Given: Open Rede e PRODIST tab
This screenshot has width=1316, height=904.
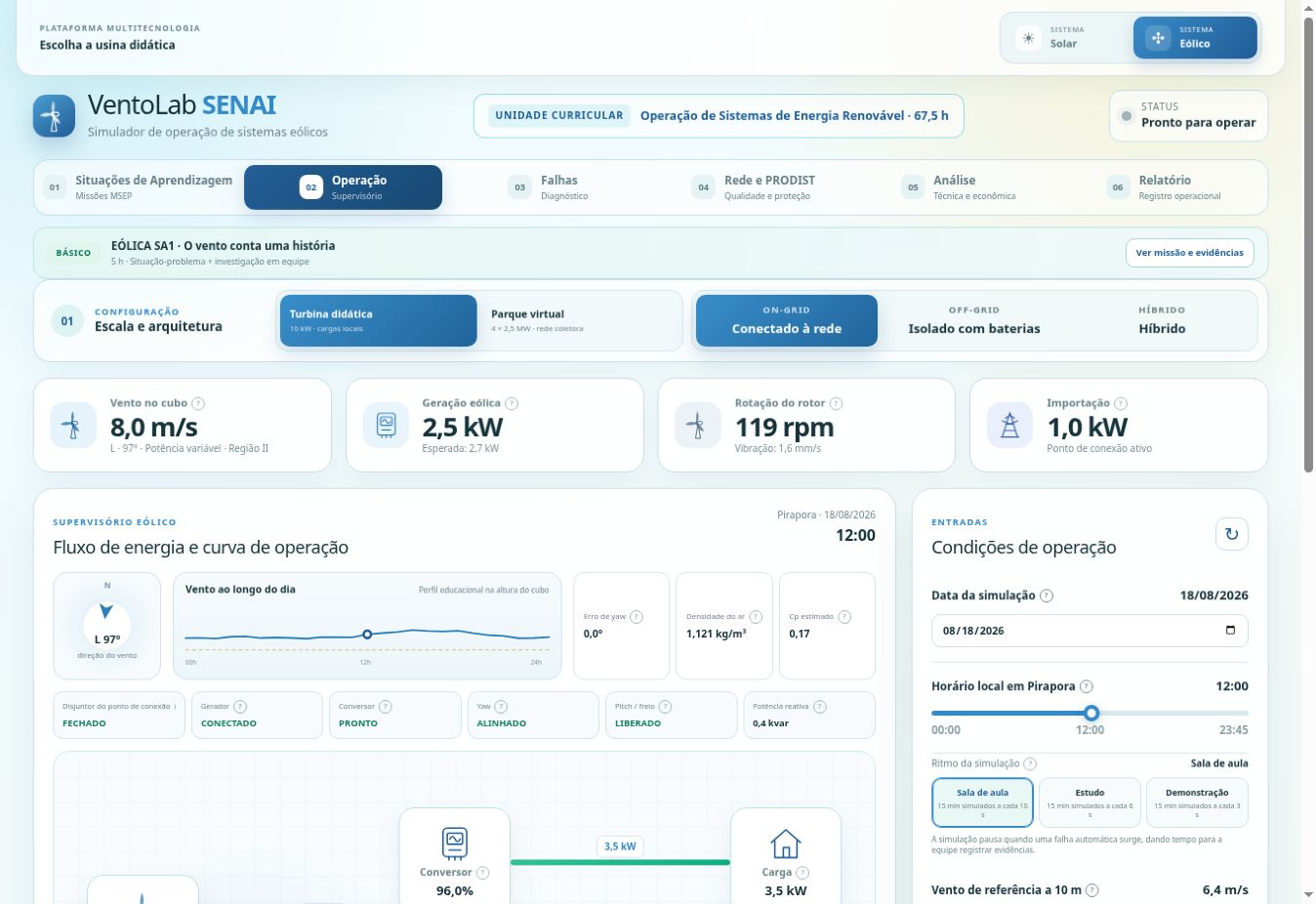Looking at the screenshot, I should click(x=754, y=187).
